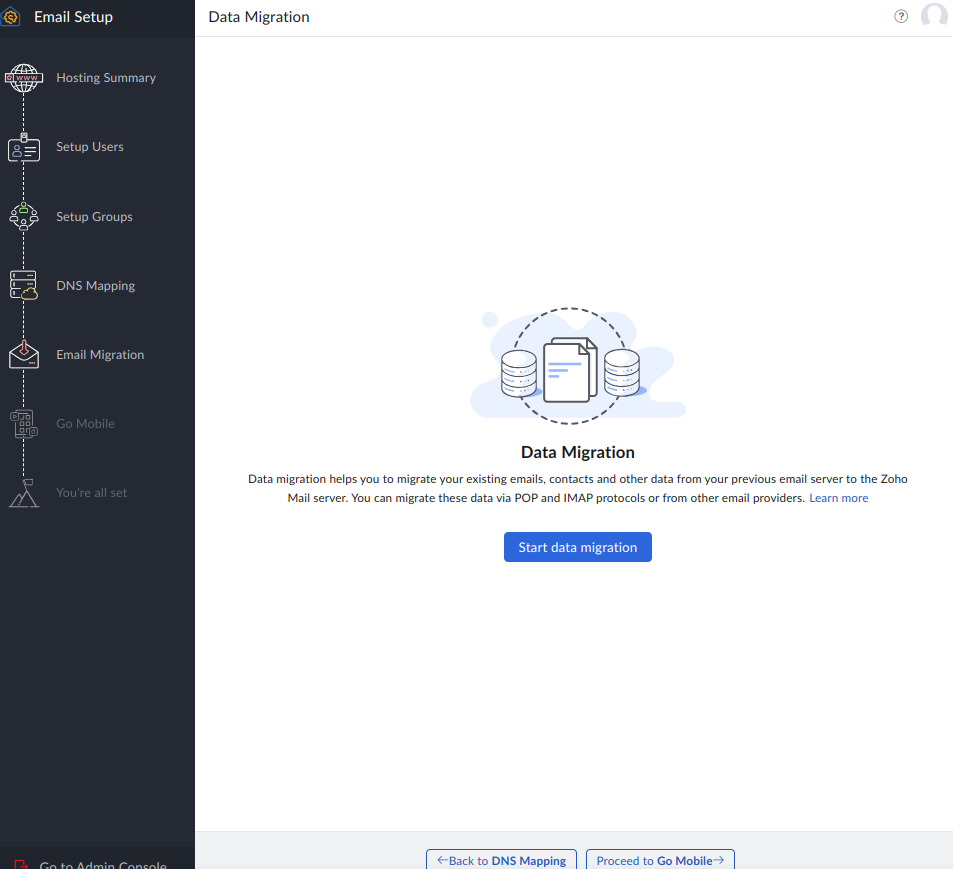953x869 pixels.
Task: Click the Go Mobile device icon
Action: [x=23, y=424]
